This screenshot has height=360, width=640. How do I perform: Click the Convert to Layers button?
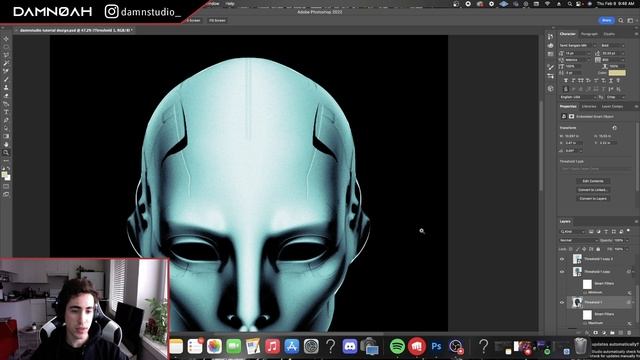click(593, 198)
